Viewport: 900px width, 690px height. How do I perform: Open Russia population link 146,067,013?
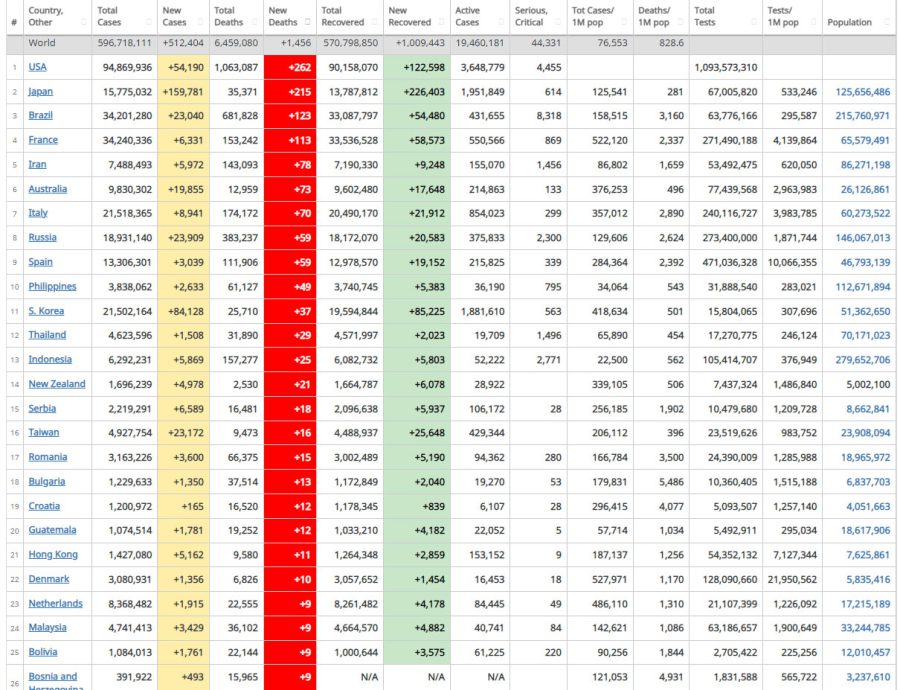863,238
